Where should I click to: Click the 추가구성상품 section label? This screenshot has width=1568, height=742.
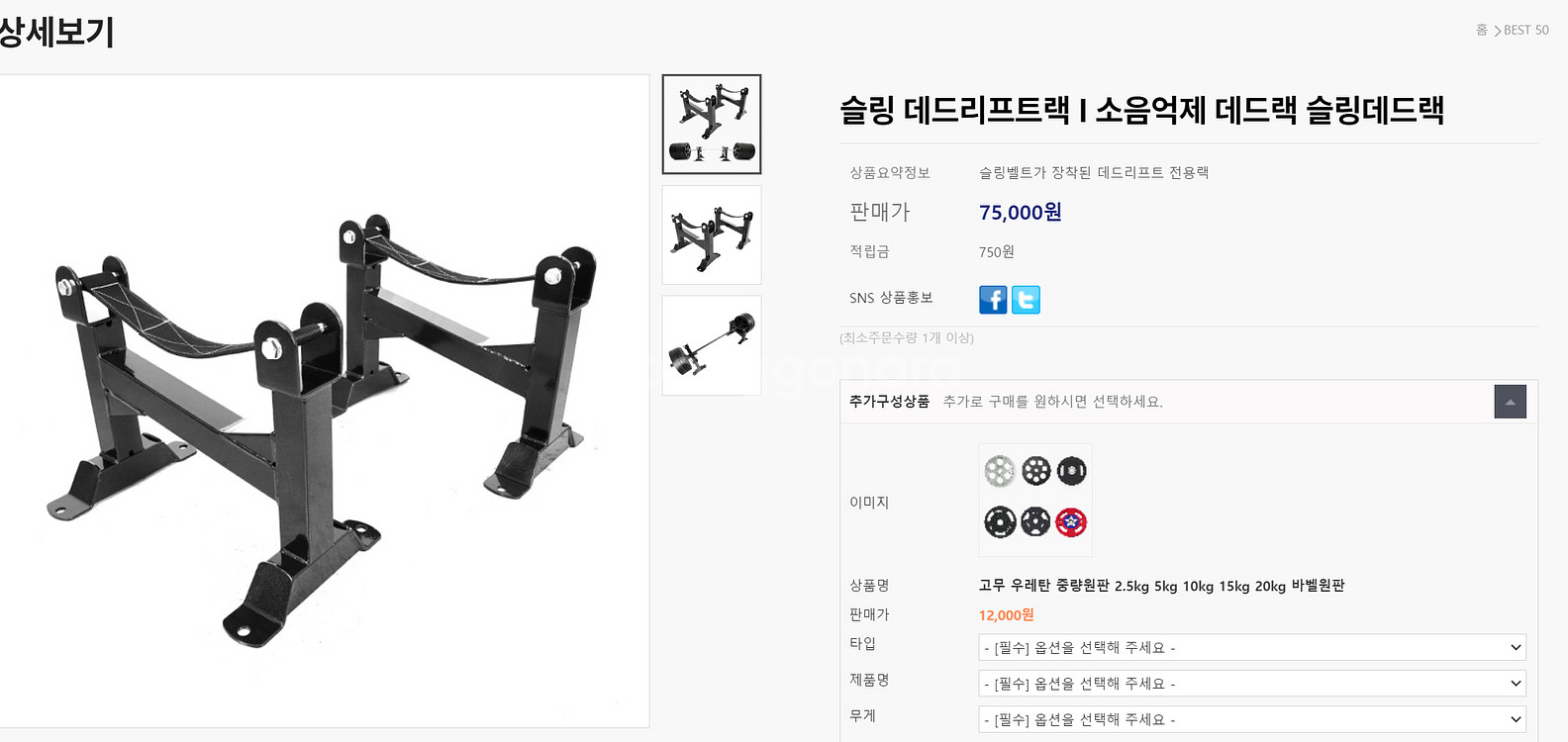coord(889,402)
